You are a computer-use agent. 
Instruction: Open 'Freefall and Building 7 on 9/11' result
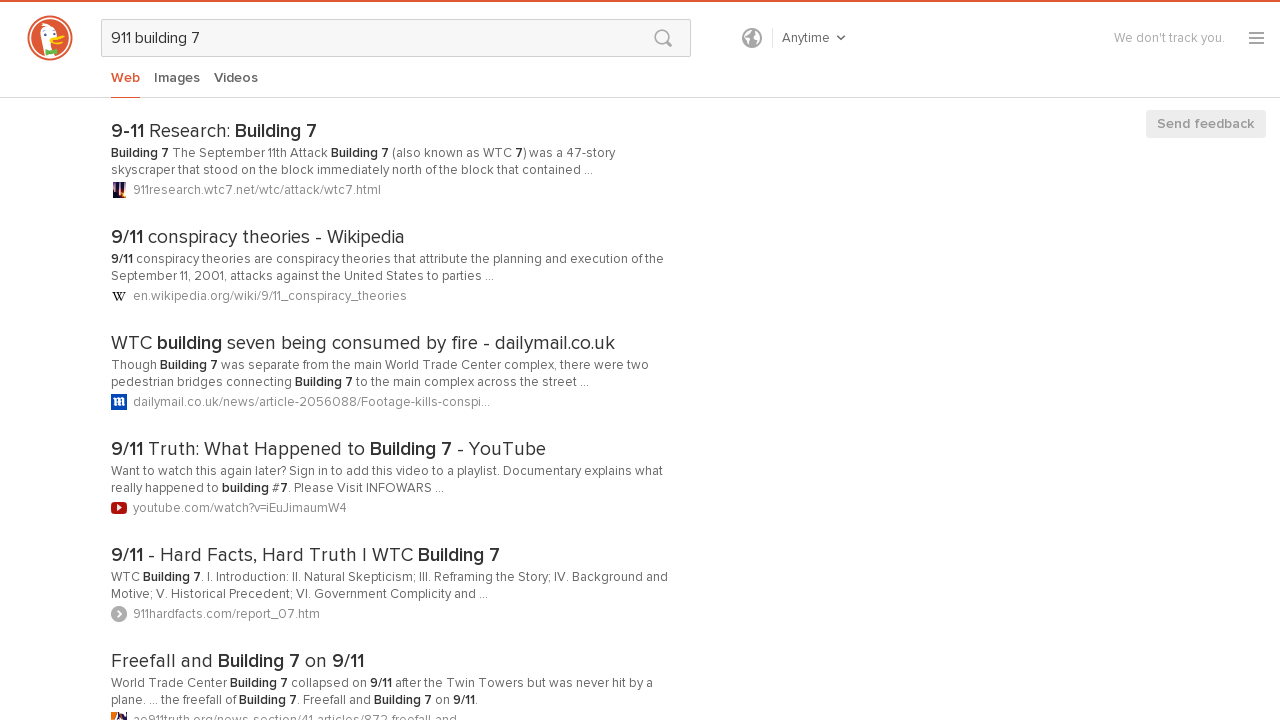238,661
